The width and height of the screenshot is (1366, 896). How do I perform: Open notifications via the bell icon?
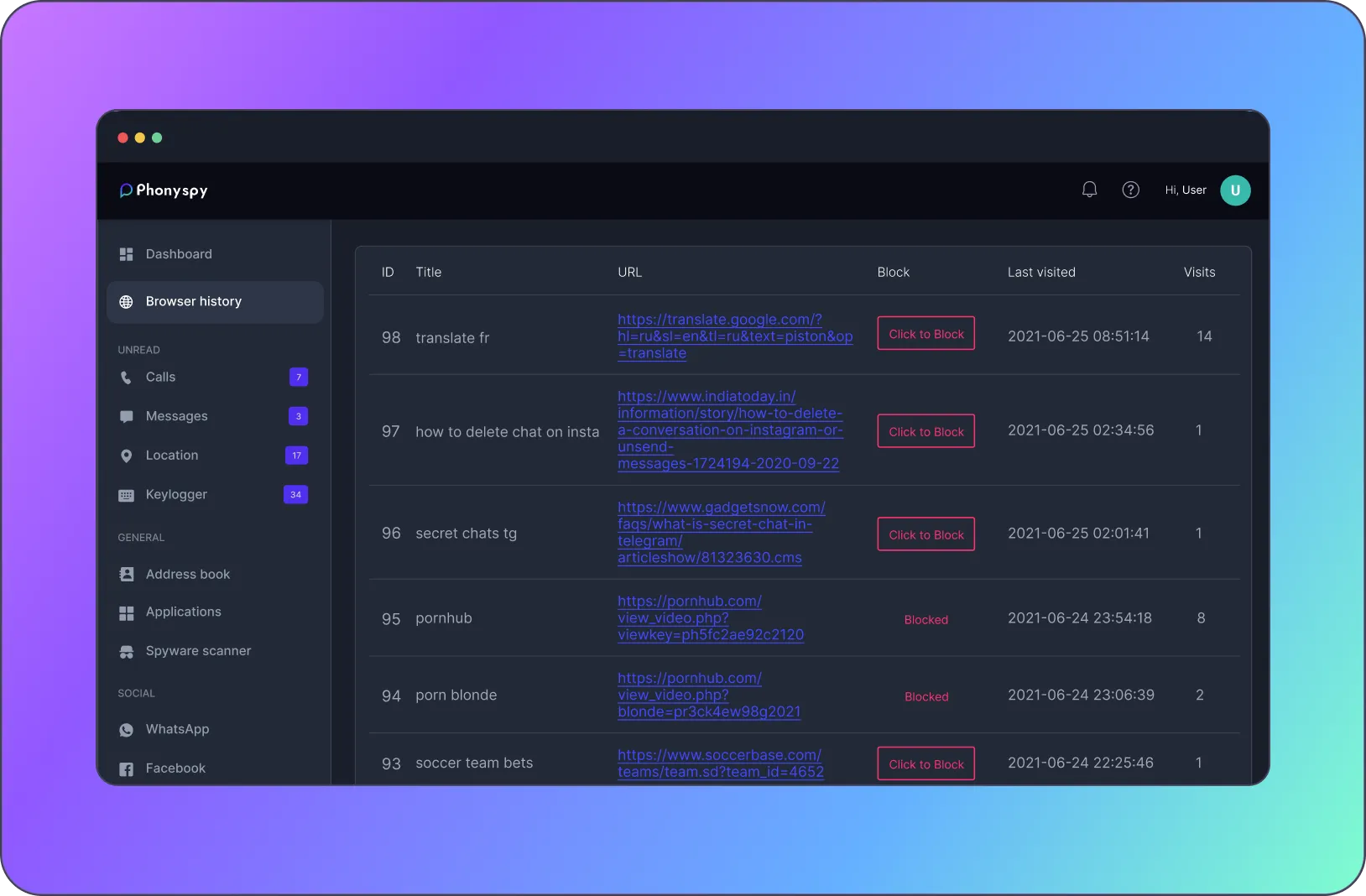click(x=1088, y=190)
